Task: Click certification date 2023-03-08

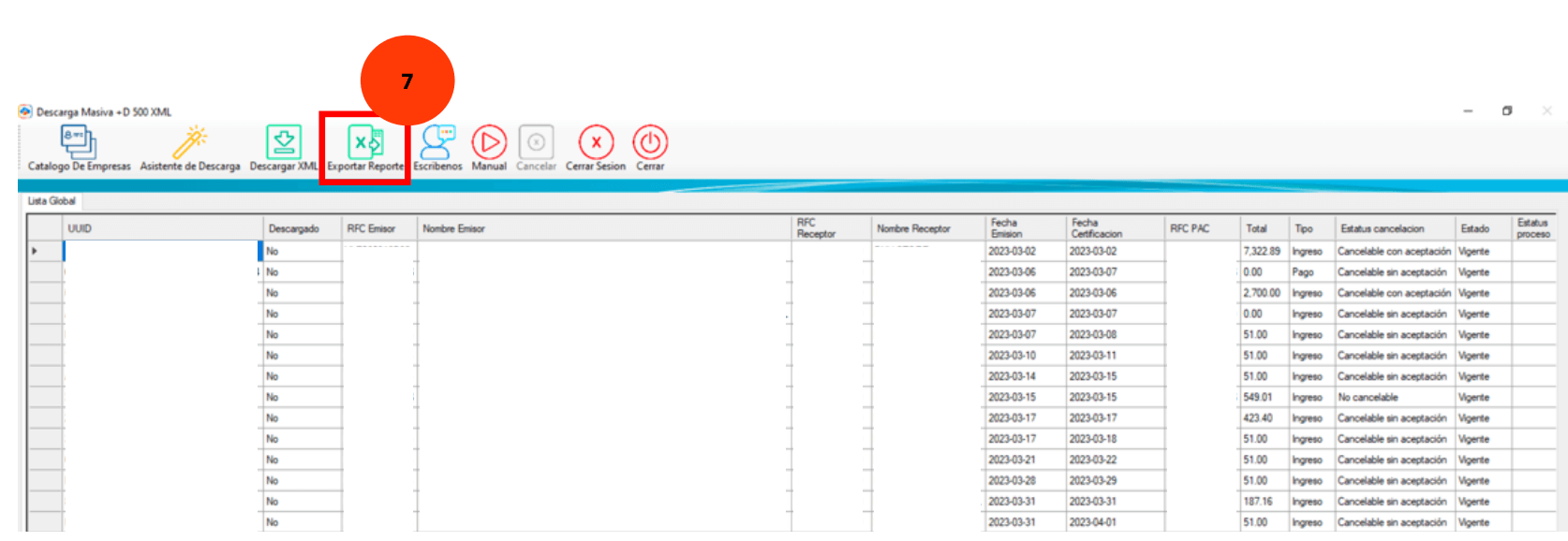Action: click(x=1116, y=335)
